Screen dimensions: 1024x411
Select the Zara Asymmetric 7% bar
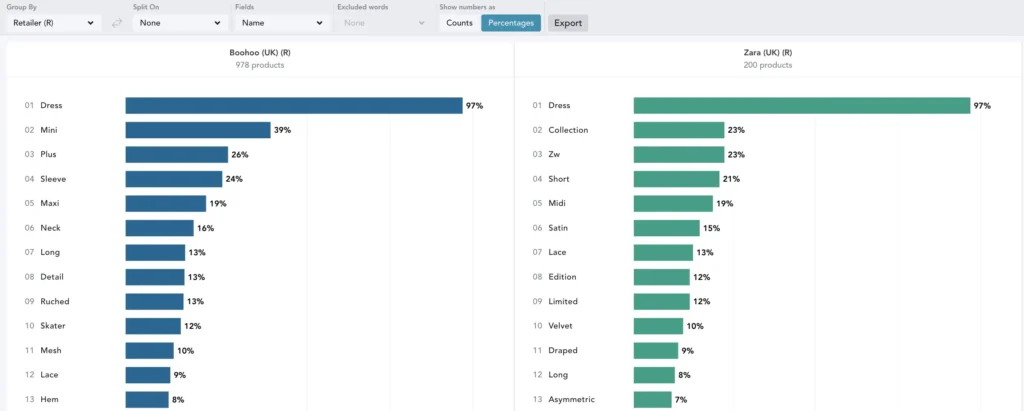coord(652,400)
